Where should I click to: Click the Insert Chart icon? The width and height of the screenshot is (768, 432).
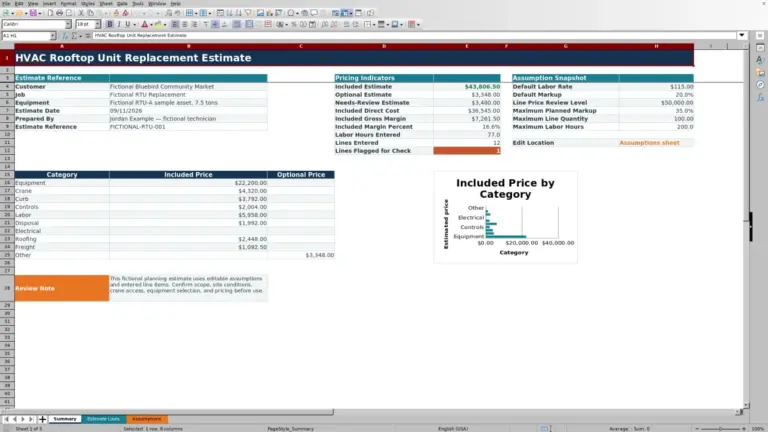click(269, 13)
